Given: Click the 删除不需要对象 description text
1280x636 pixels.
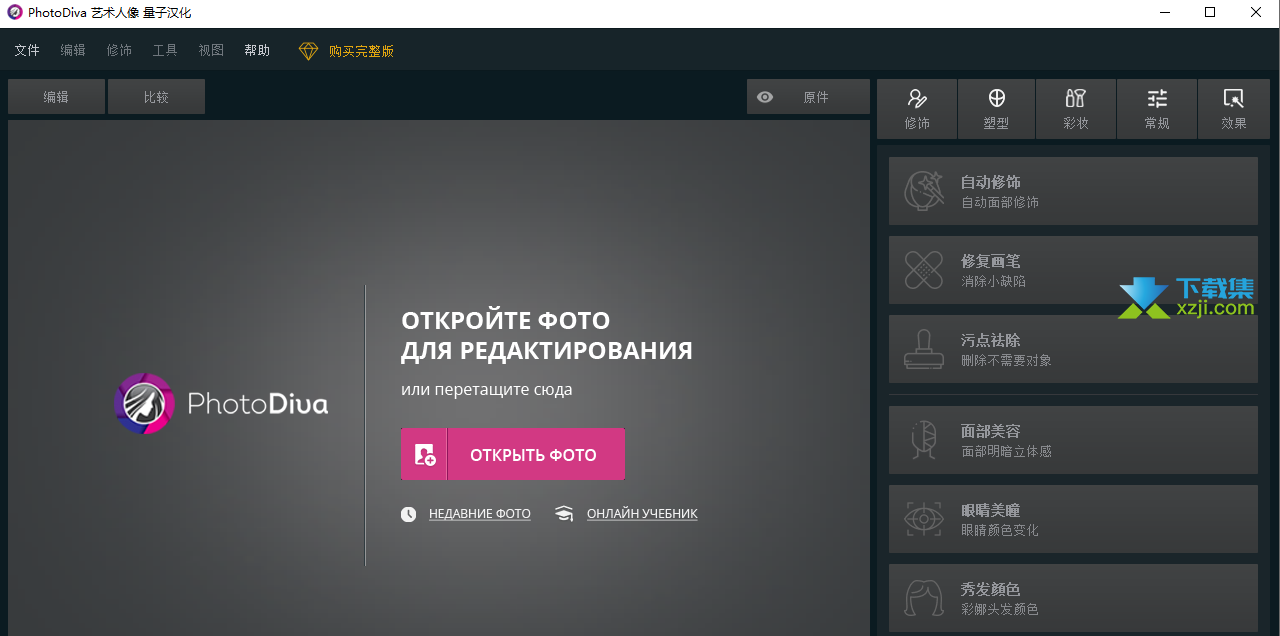Looking at the screenshot, I should tap(1006, 360).
